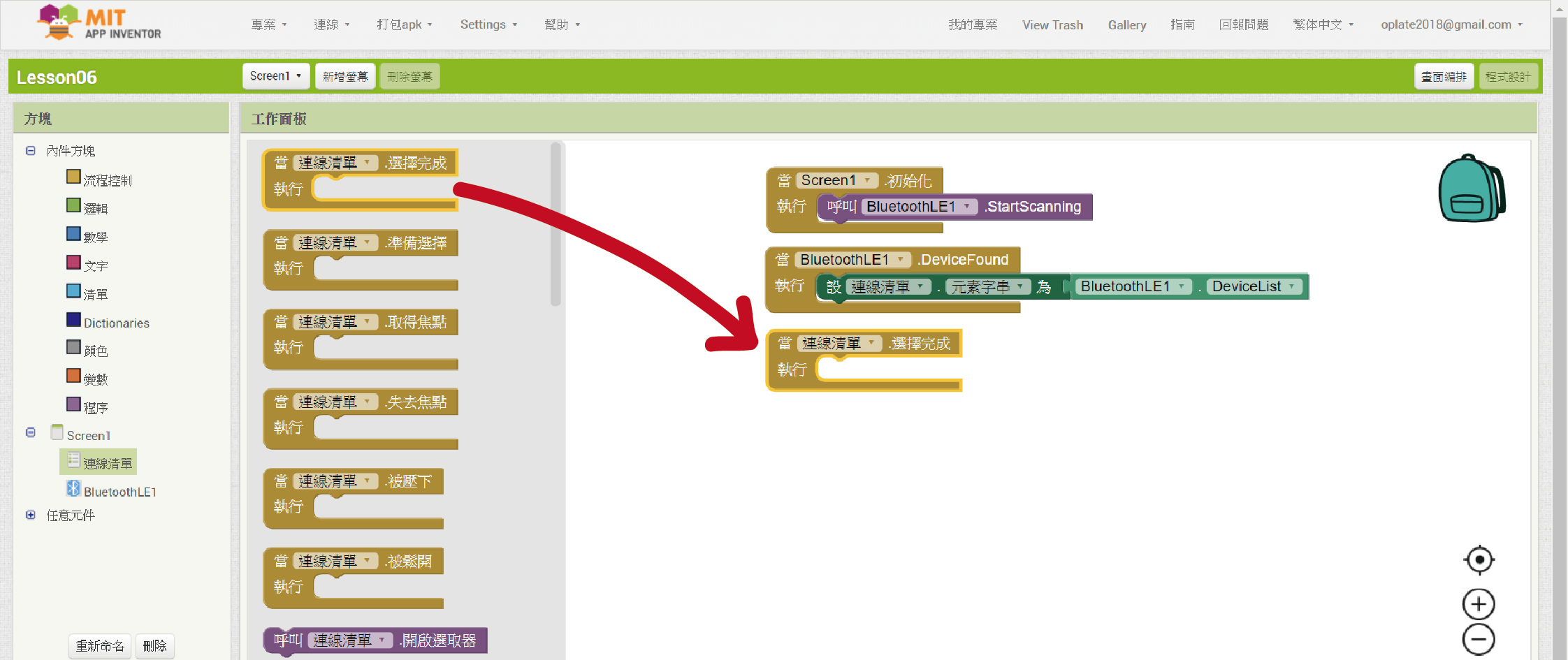Open the Dictionaries blocks category
This screenshot has width=1568, height=660.
tap(116, 323)
